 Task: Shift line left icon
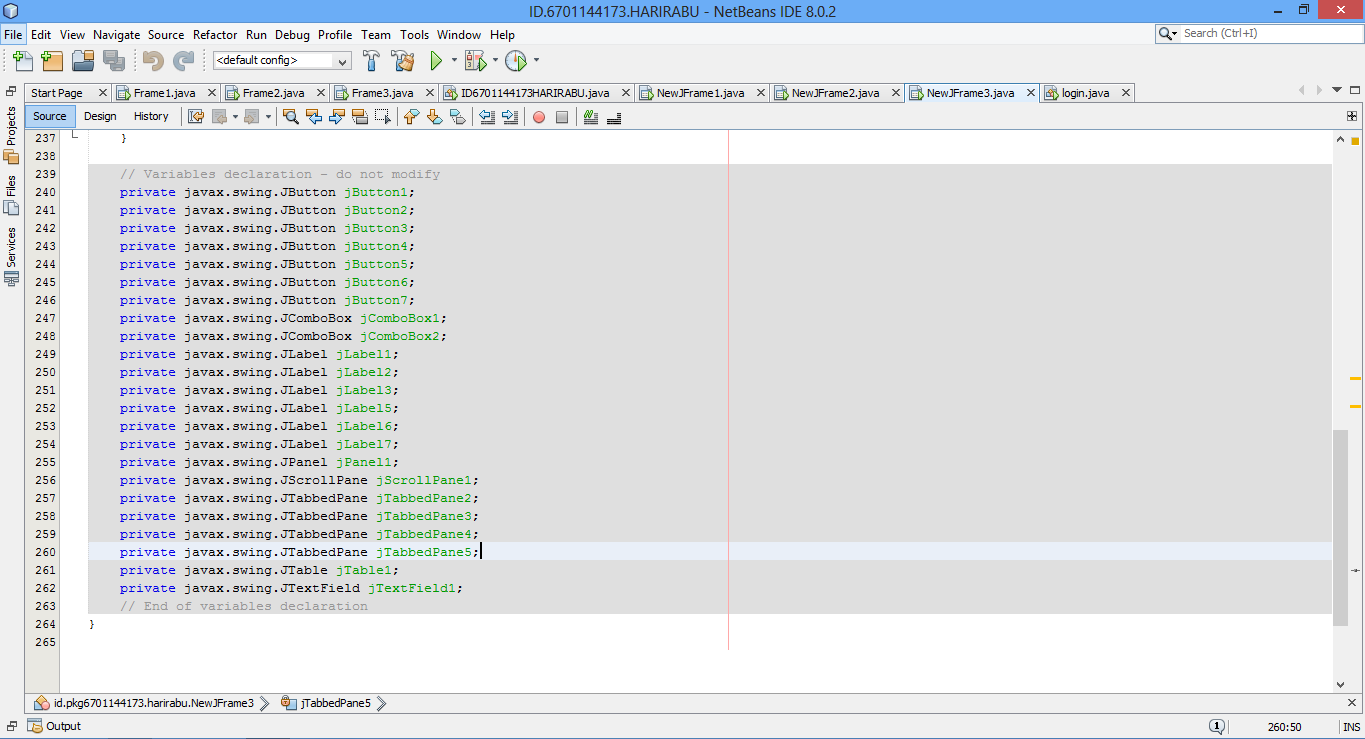487,117
